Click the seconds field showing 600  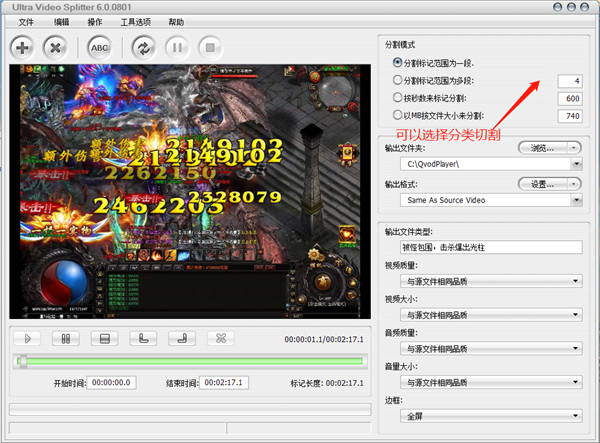tap(570, 99)
